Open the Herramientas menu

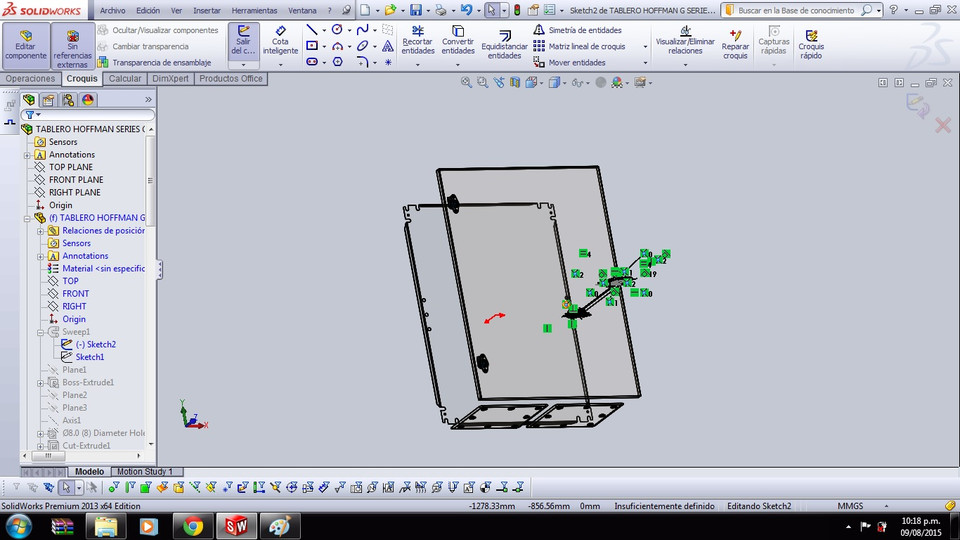pos(254,10)
